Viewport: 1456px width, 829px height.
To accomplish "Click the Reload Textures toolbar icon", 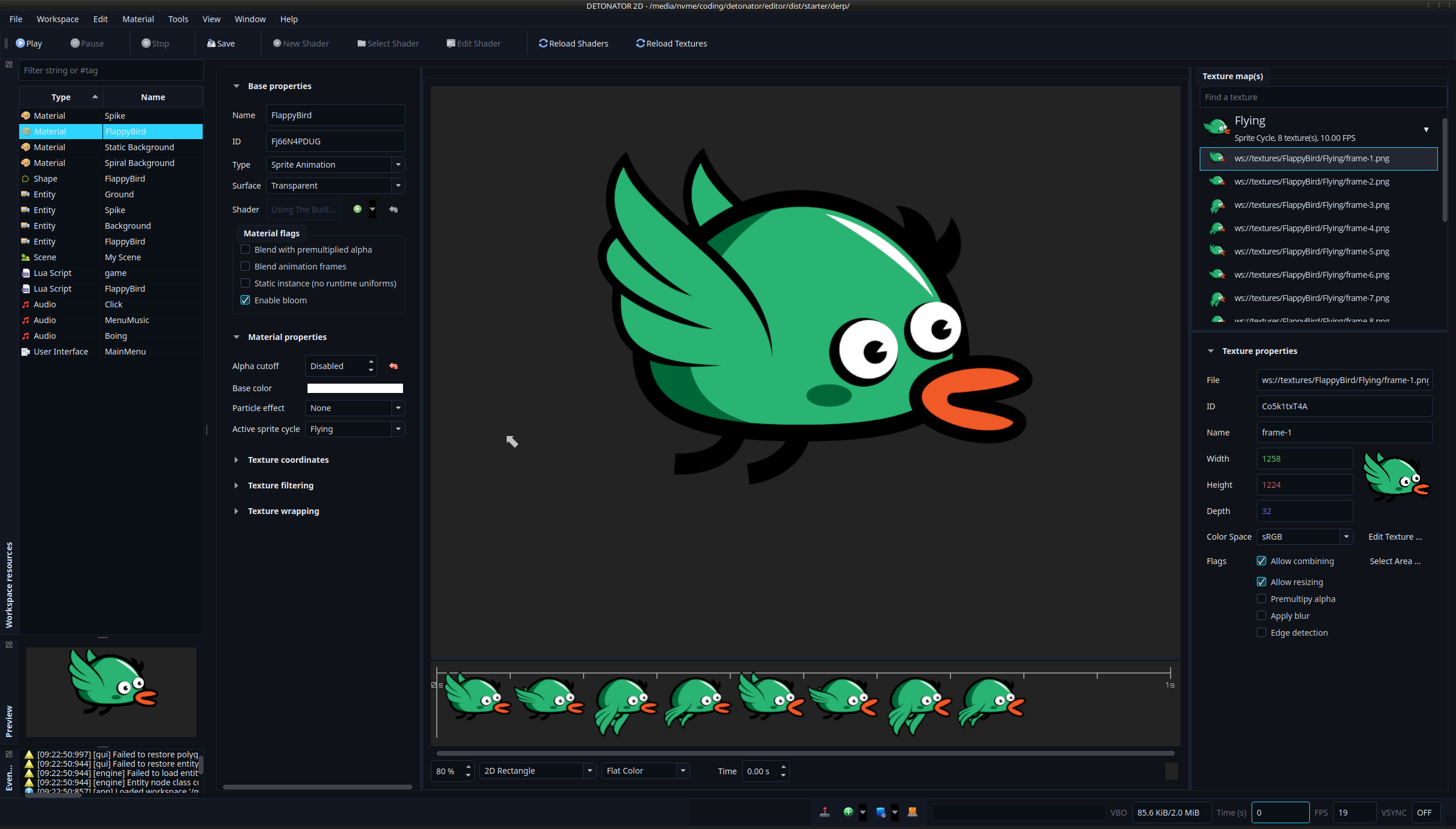I will [x=641, y=44].
